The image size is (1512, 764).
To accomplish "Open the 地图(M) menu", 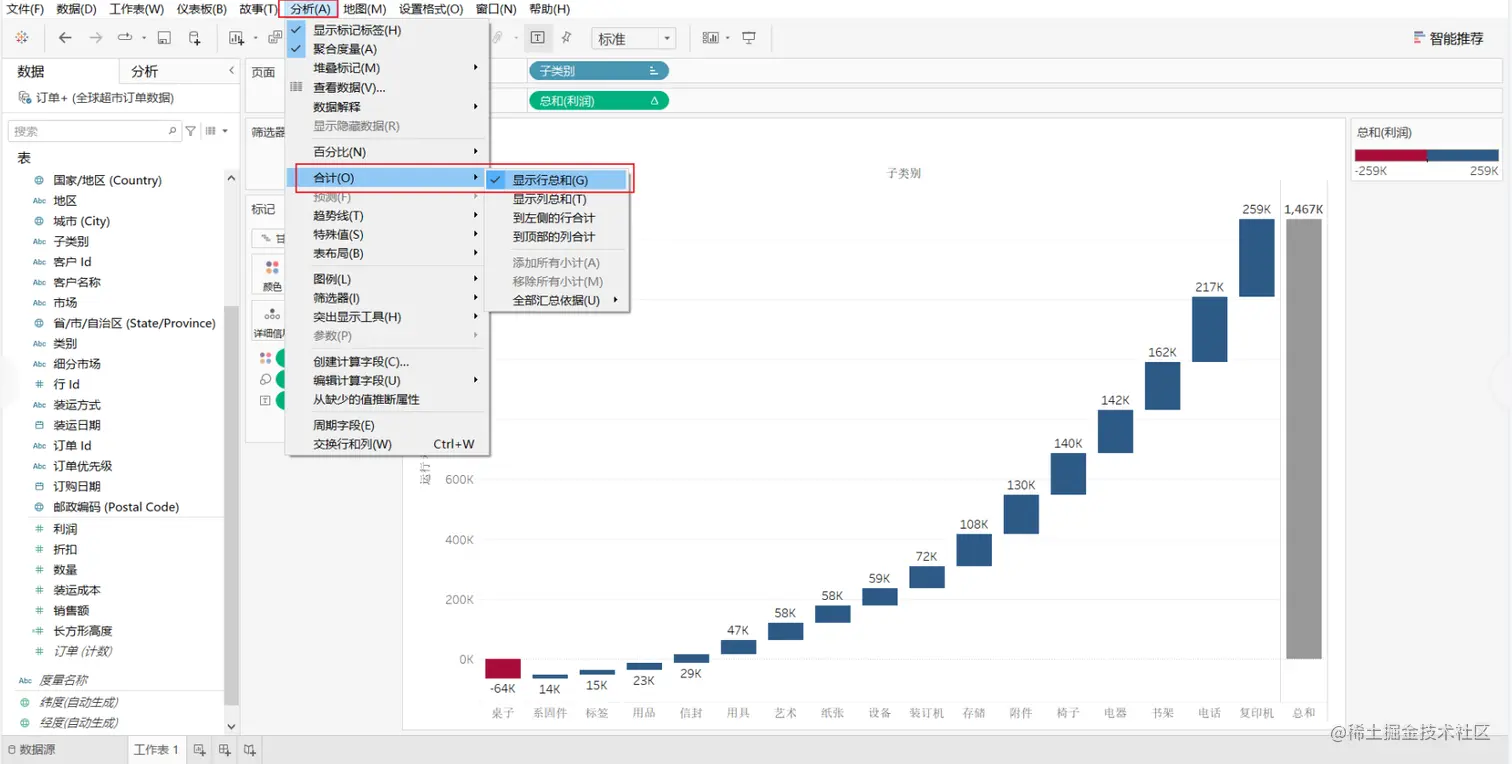I will coord(364,9).
